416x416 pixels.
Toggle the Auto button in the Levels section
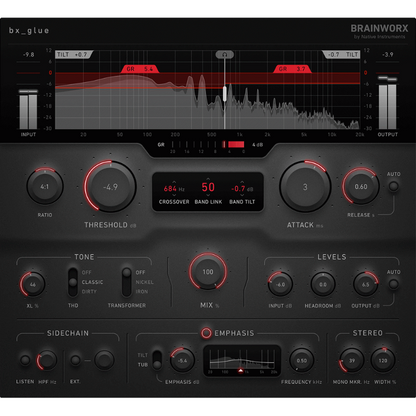394,284
